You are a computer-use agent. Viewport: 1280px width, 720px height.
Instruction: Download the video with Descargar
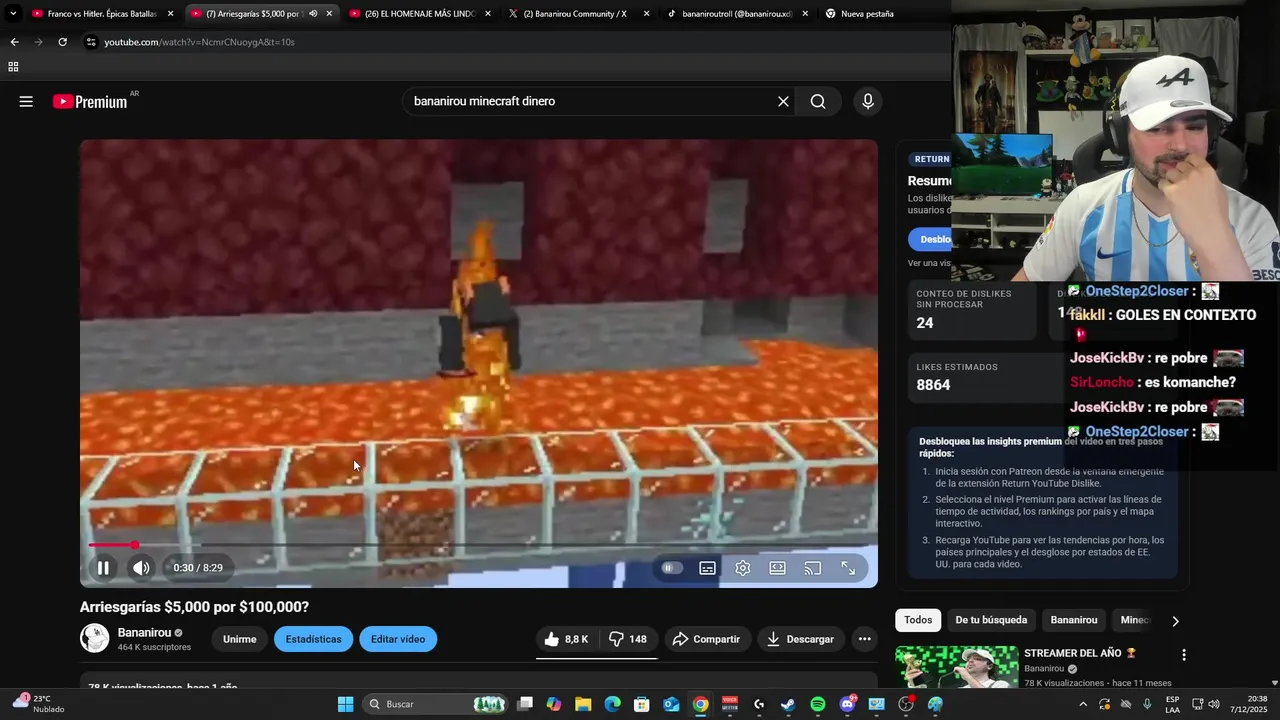800,639
